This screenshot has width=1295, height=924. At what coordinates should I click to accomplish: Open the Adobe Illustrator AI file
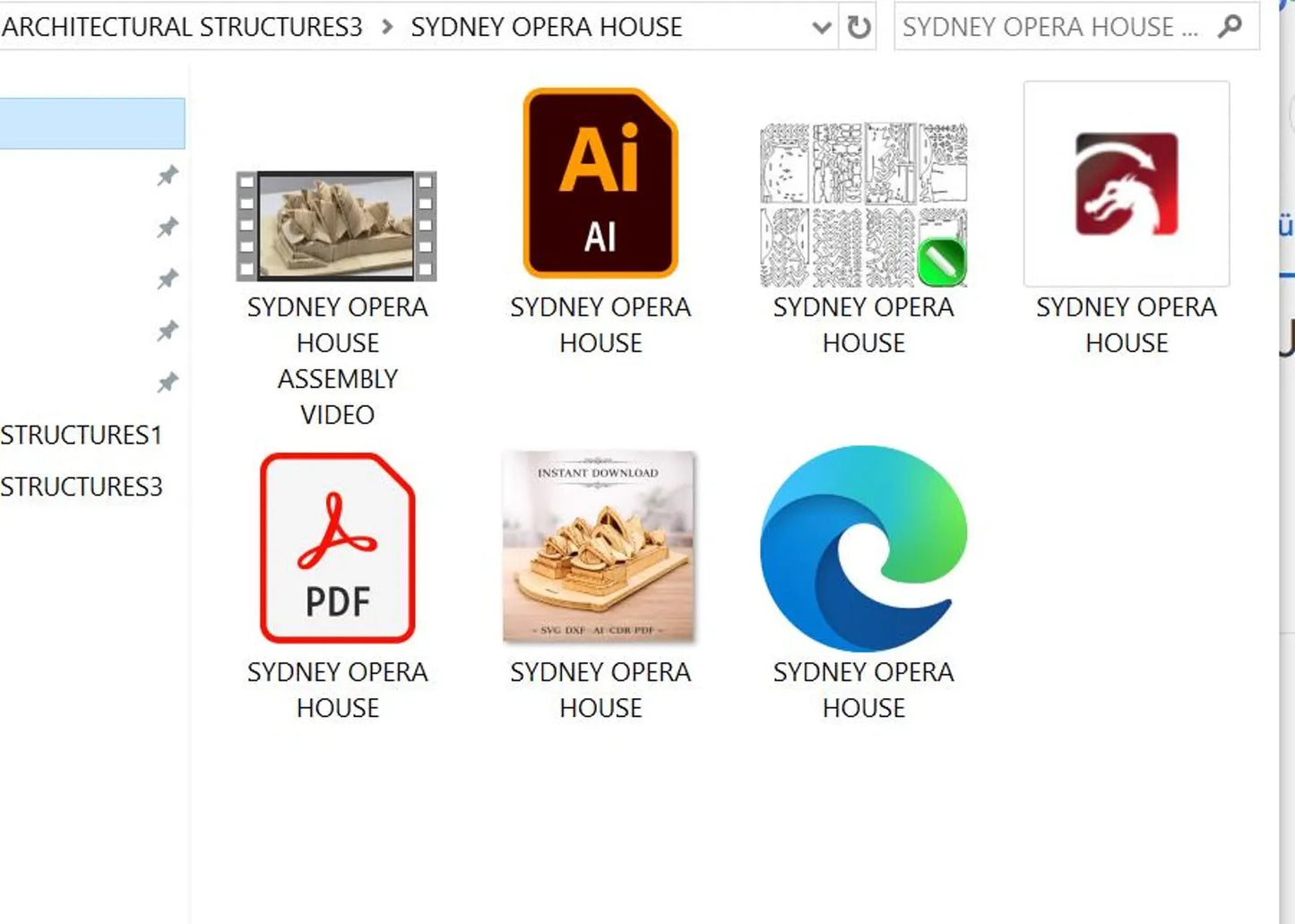[x=600, y=183]
